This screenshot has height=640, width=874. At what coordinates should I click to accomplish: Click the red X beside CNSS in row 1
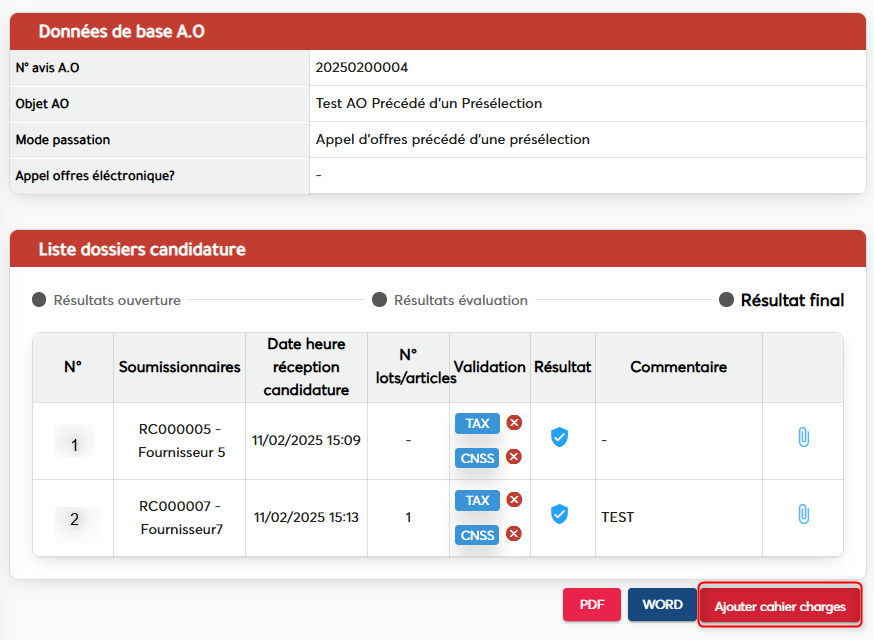tap(514, 457)
